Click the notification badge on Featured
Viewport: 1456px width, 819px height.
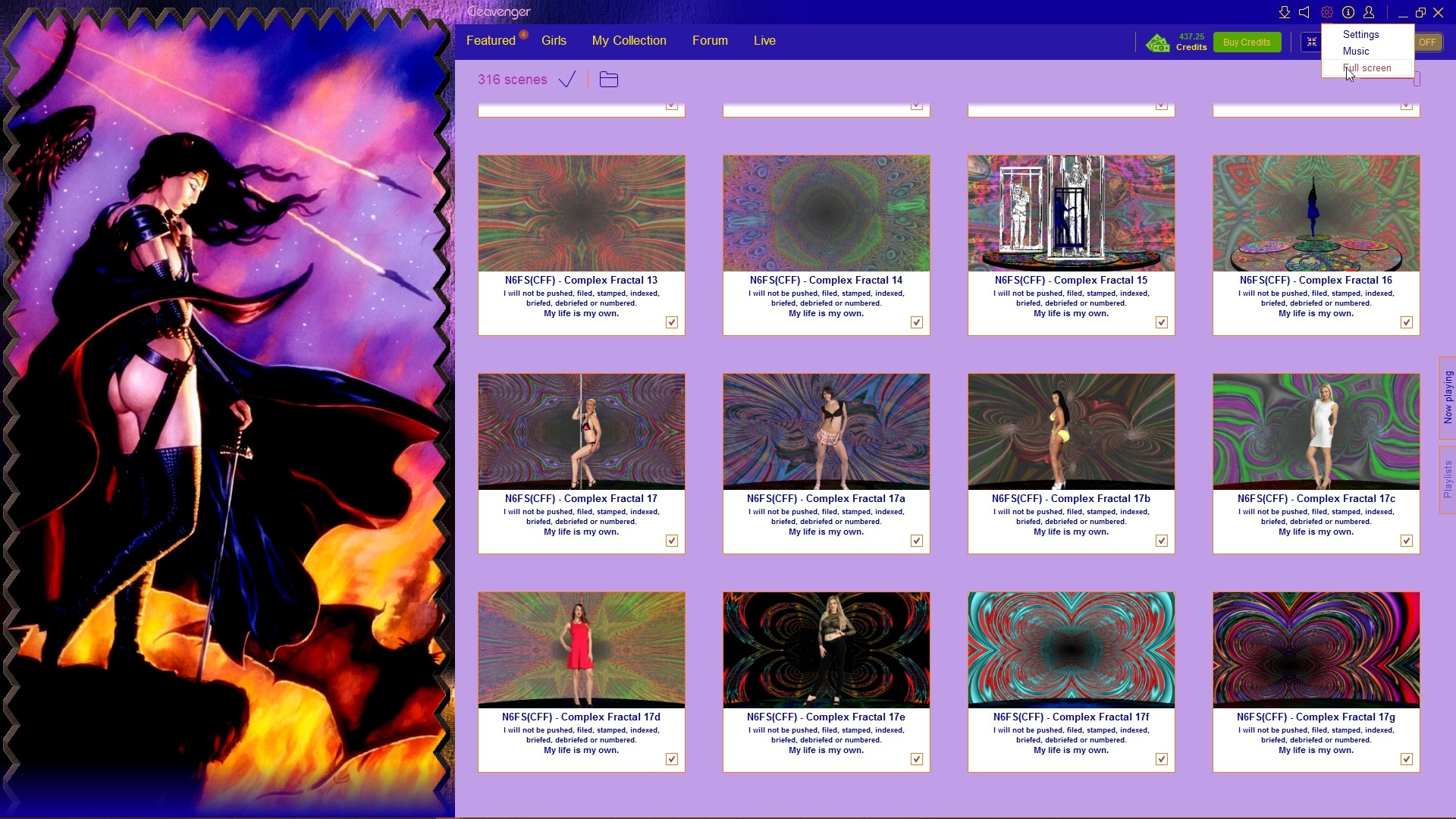[523, 34]
